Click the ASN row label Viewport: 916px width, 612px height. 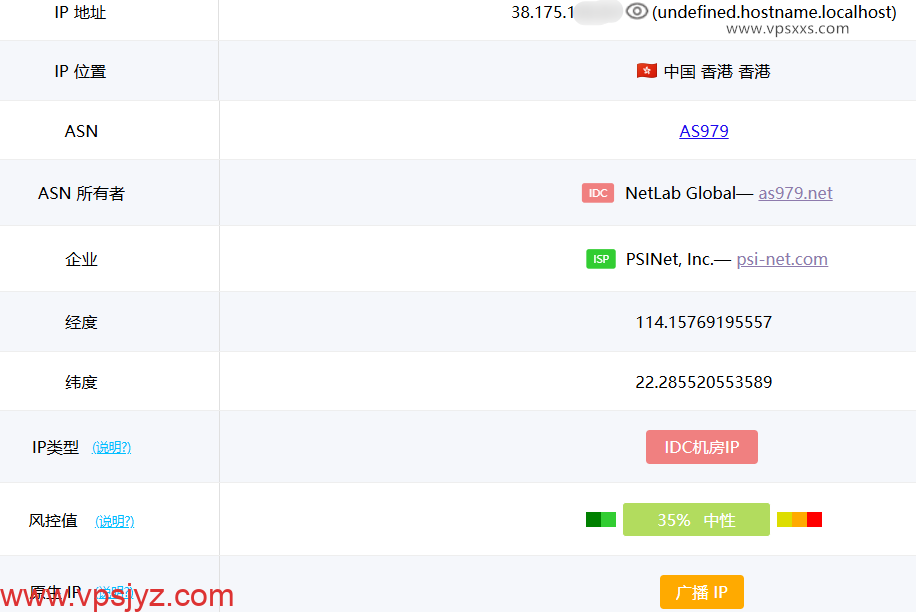(x=81, y=131)
